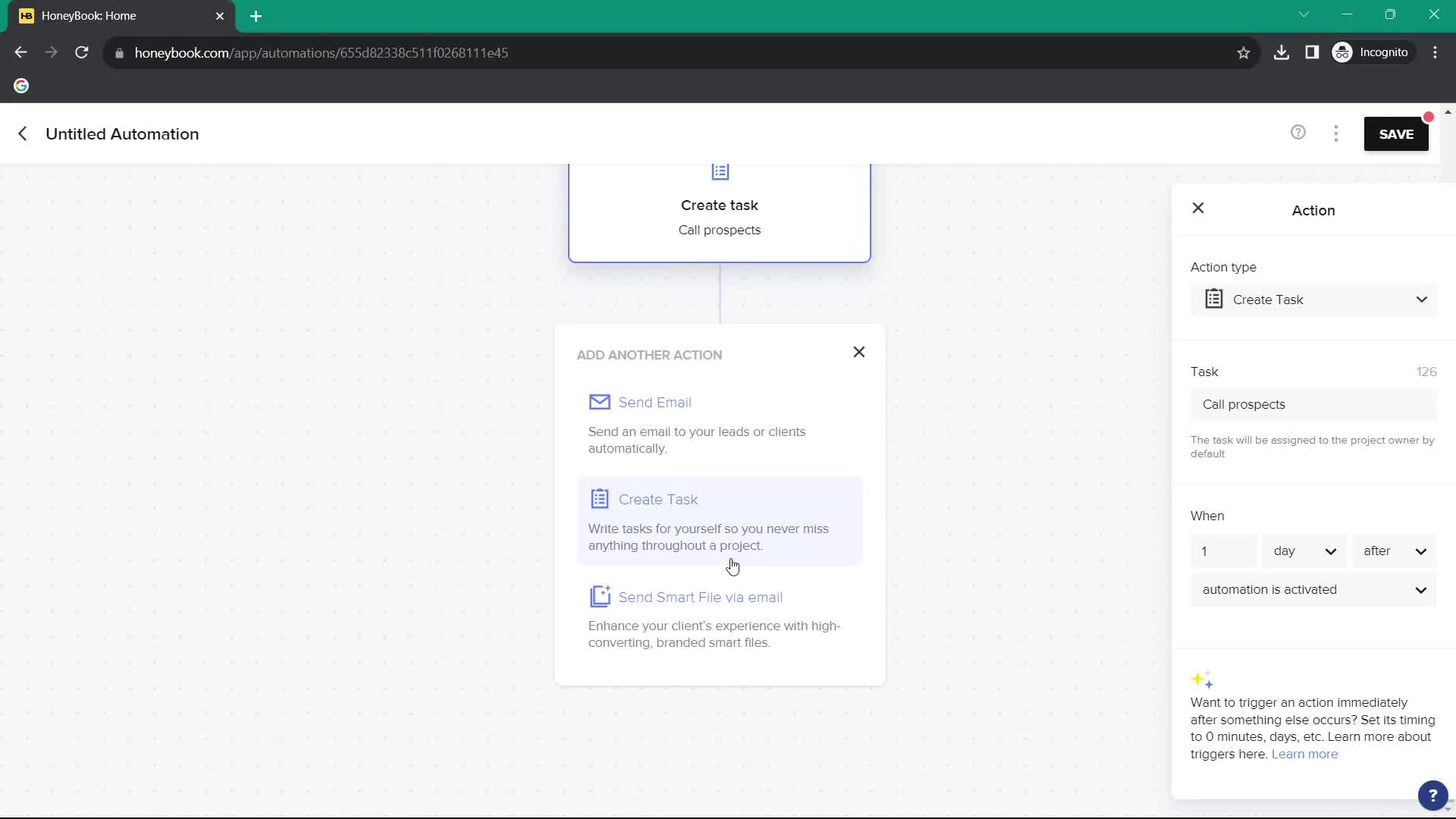Select the Send Email action option

(x=655, y=401)
